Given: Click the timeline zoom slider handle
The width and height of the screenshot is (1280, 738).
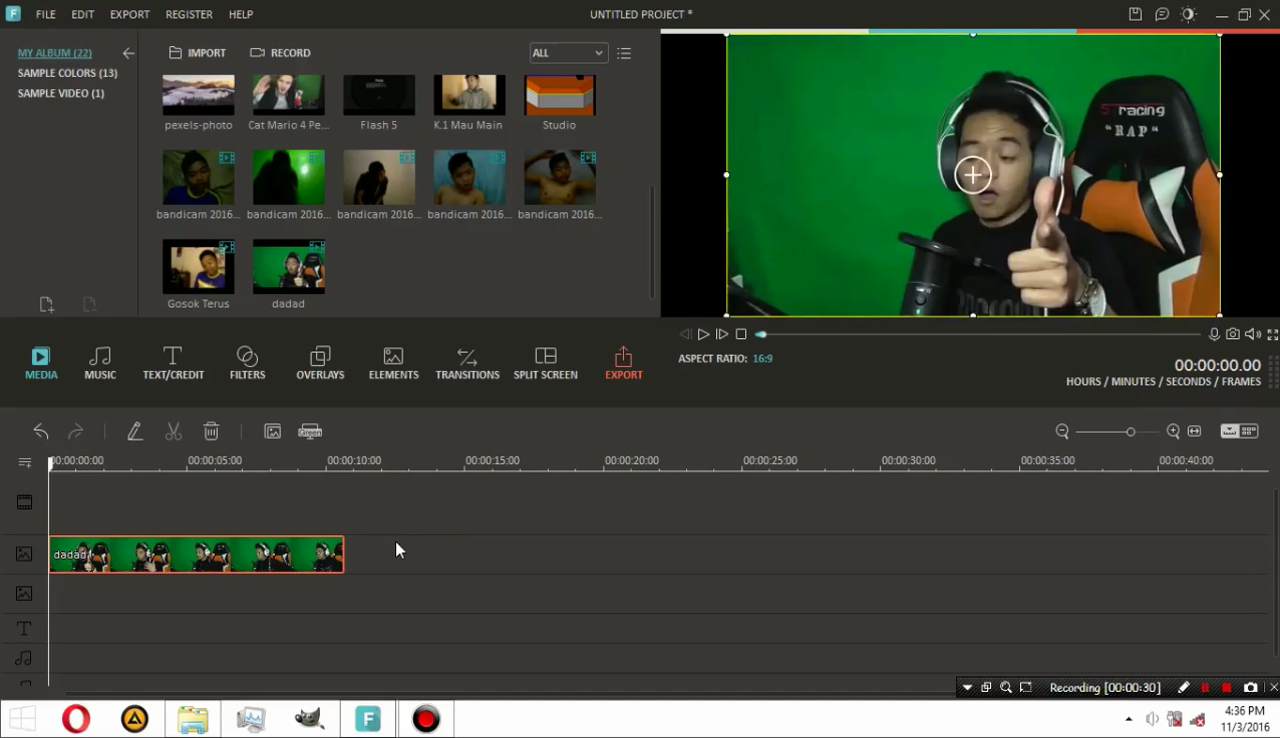Looking at the screenshot, I should (1130, 432).
